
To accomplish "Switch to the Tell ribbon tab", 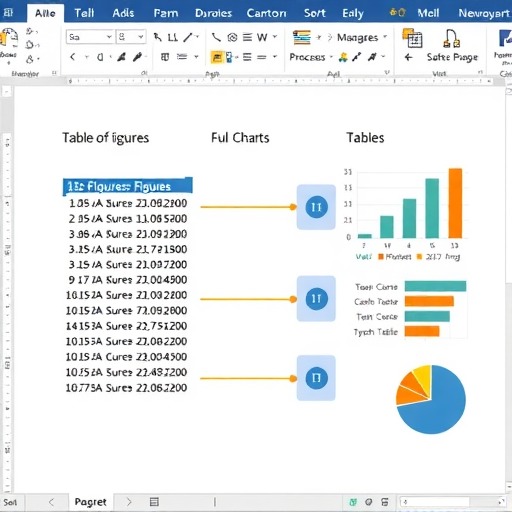I will (x=84, y=13).
